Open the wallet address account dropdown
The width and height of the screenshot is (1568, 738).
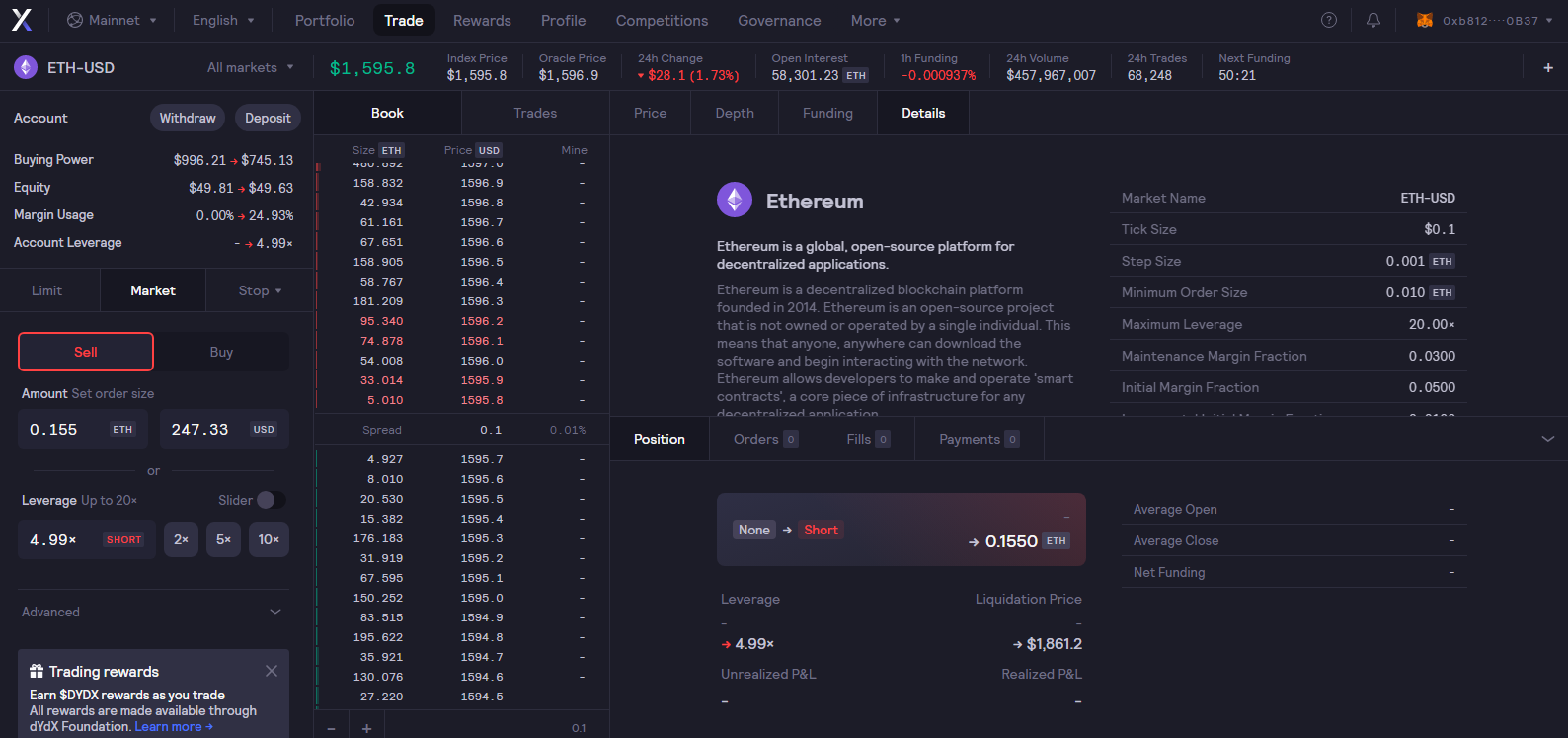point(1485,20)
